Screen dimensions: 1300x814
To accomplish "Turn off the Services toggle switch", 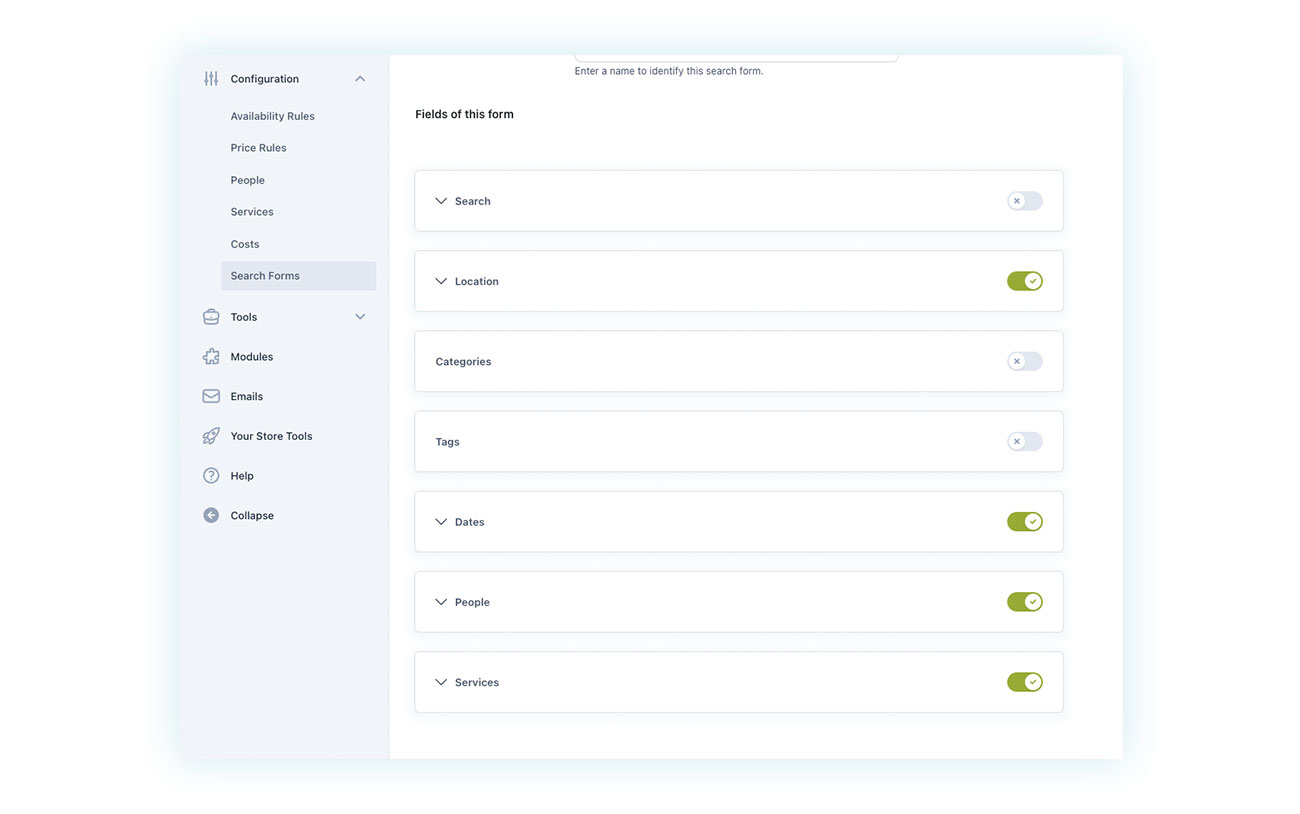I will click(x=1024, y=681).
